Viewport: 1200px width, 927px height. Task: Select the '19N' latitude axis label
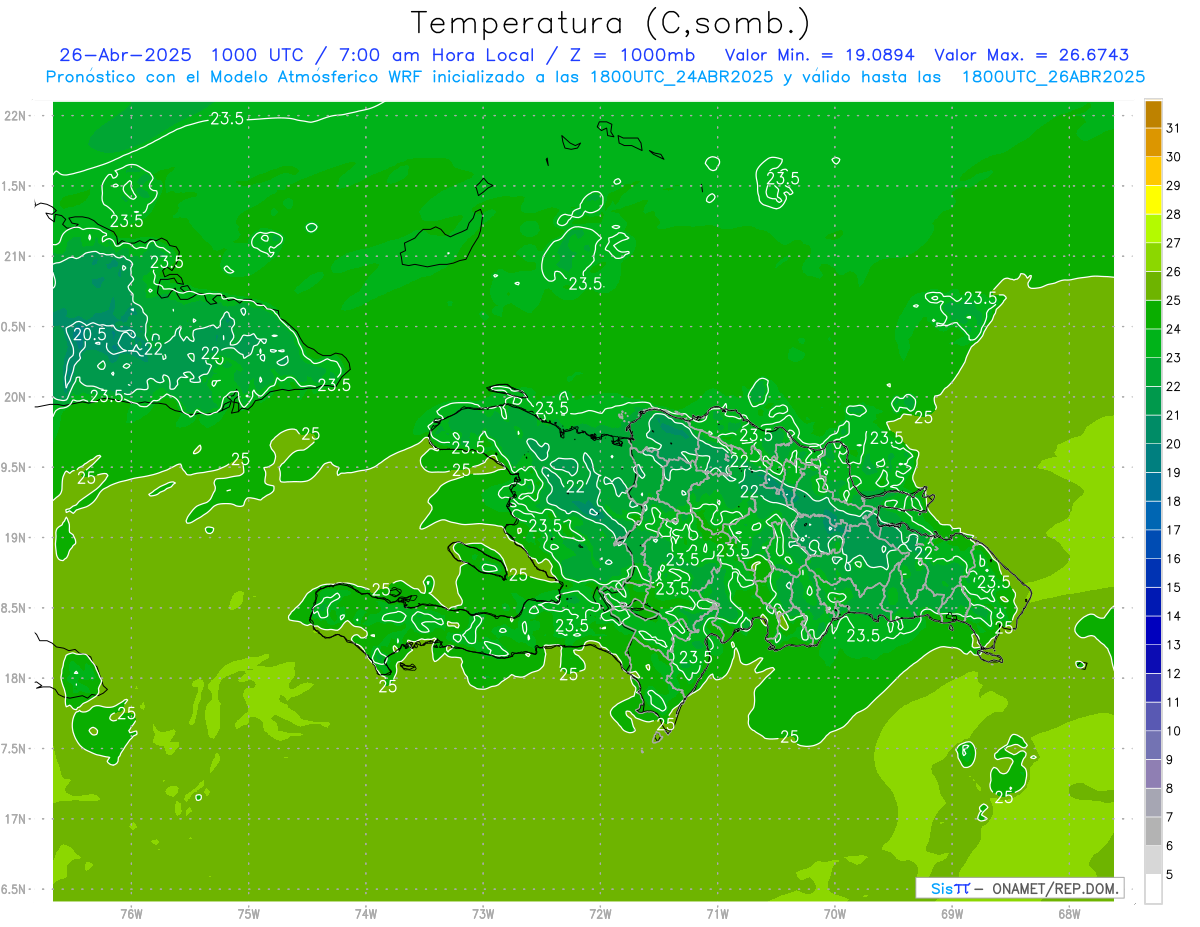tap(14, 538)
